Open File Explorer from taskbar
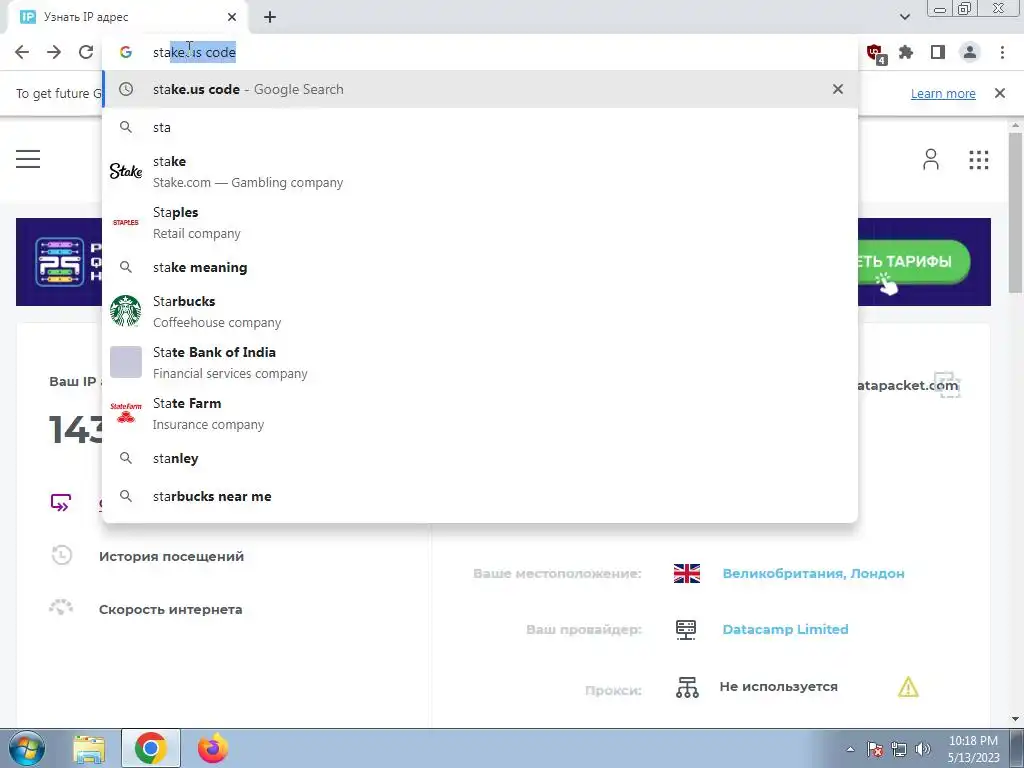 89,749
